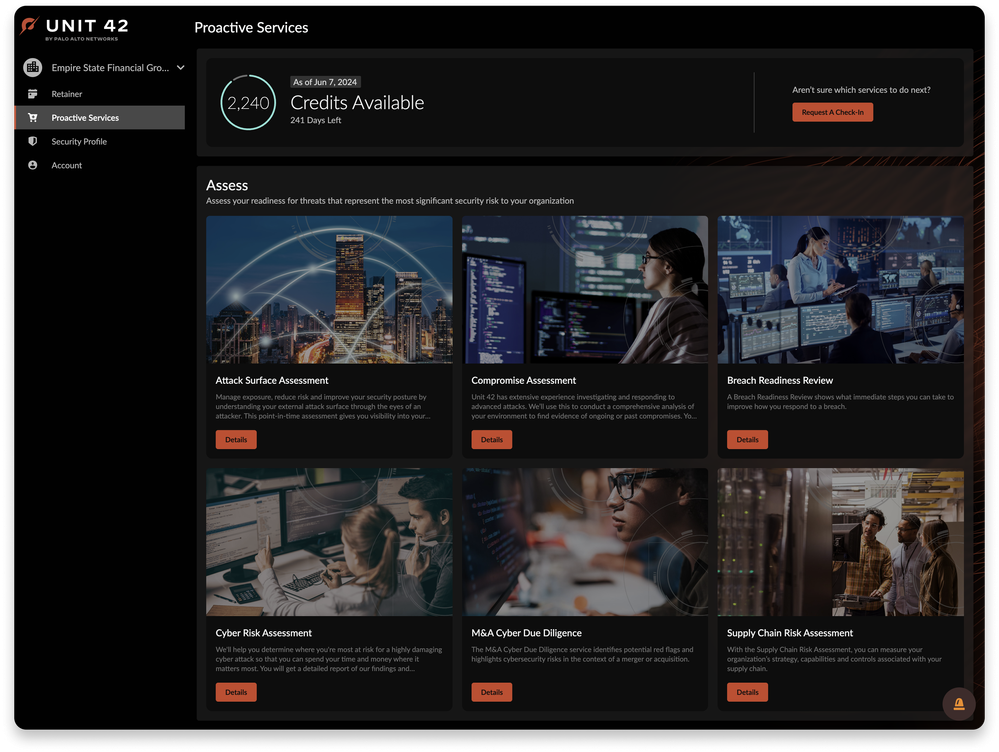This screenshot has width=999, height=752.
Task: Click the organization building icon
Action: pos(33,68)
